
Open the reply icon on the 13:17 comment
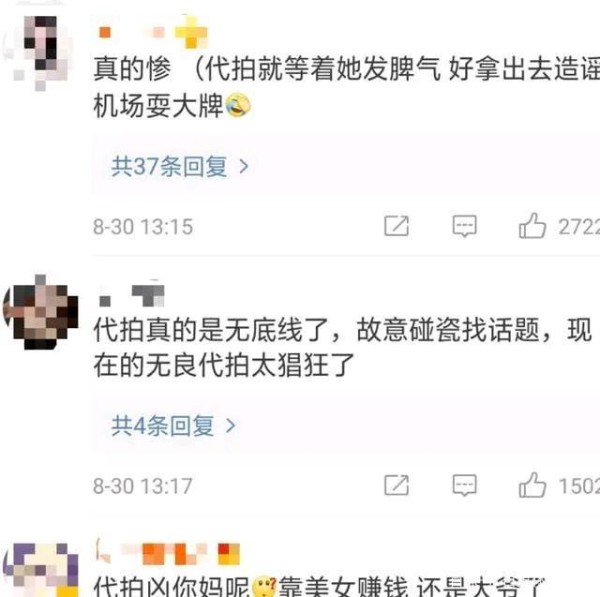[465, 485]
